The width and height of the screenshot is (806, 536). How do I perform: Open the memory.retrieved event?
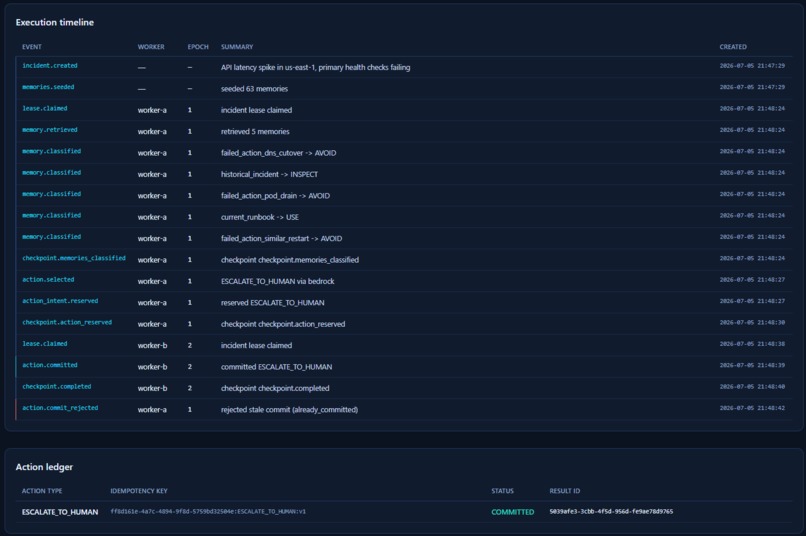[x=50, y=130]
